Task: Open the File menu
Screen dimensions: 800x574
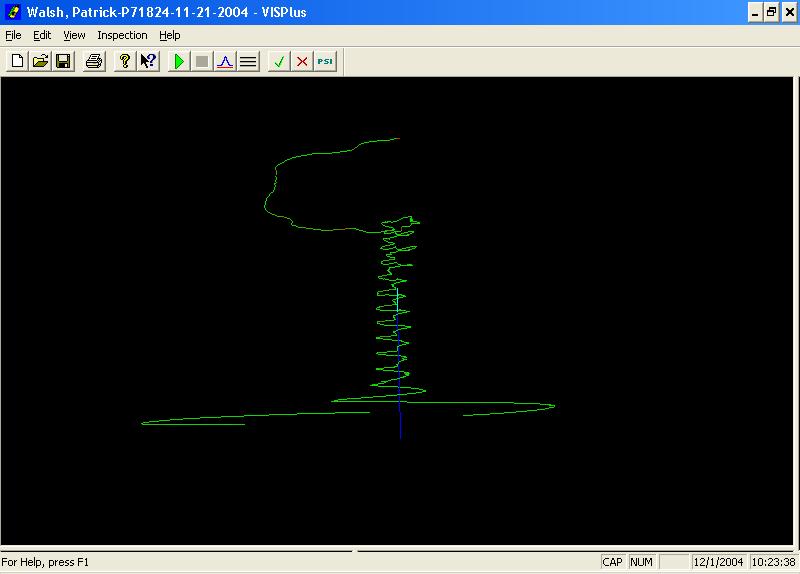Action: click(x=13, y=35)
